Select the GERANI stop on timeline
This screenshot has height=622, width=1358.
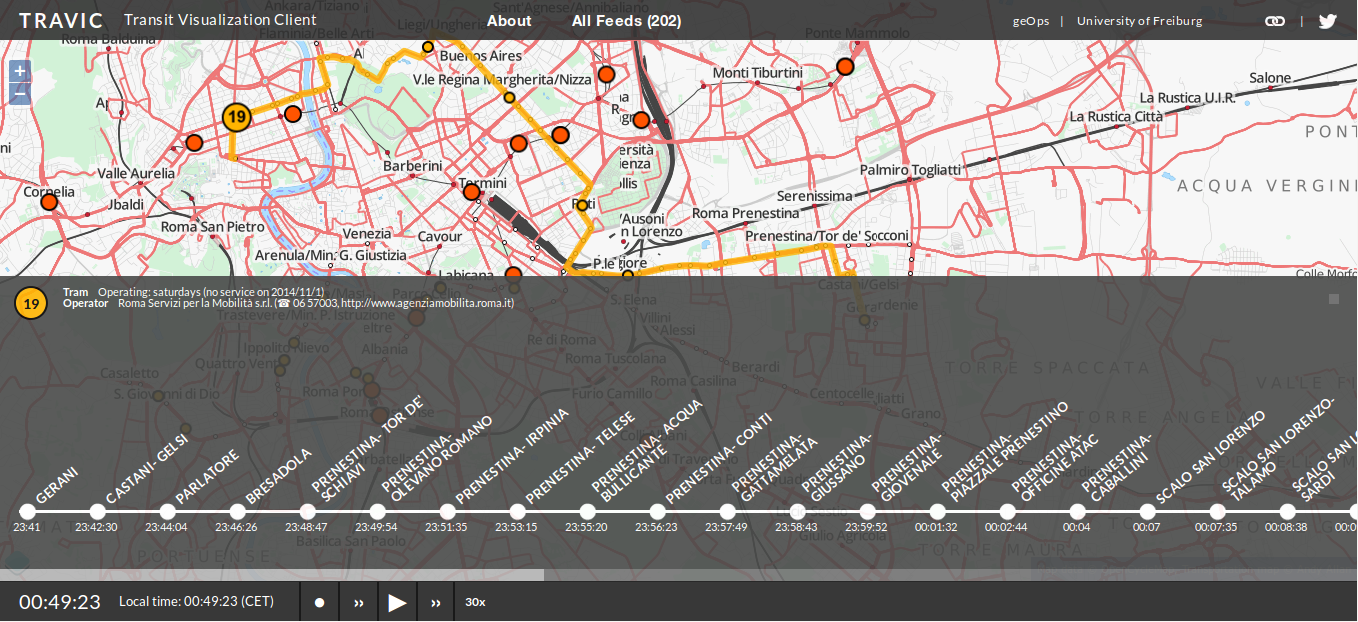27,511
